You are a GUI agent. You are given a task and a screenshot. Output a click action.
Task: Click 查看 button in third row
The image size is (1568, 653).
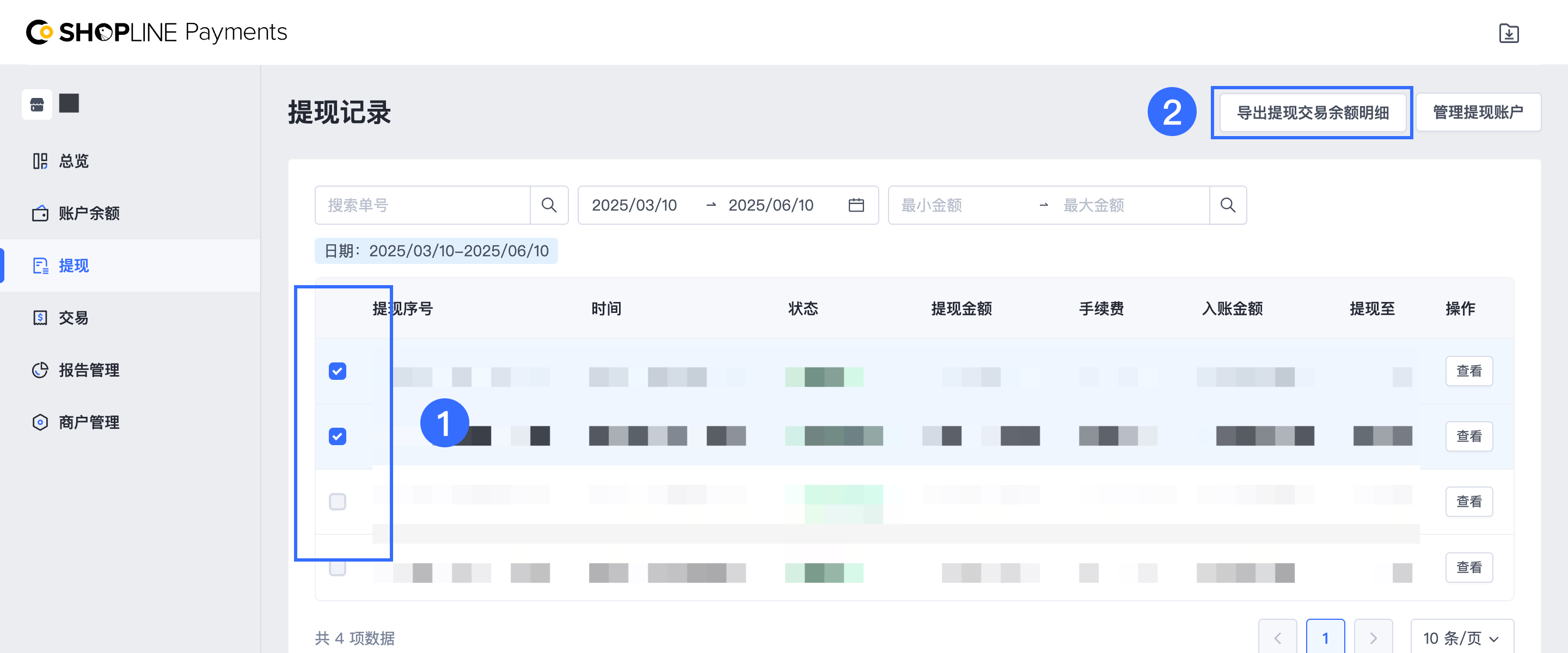tap(1469, 502)
